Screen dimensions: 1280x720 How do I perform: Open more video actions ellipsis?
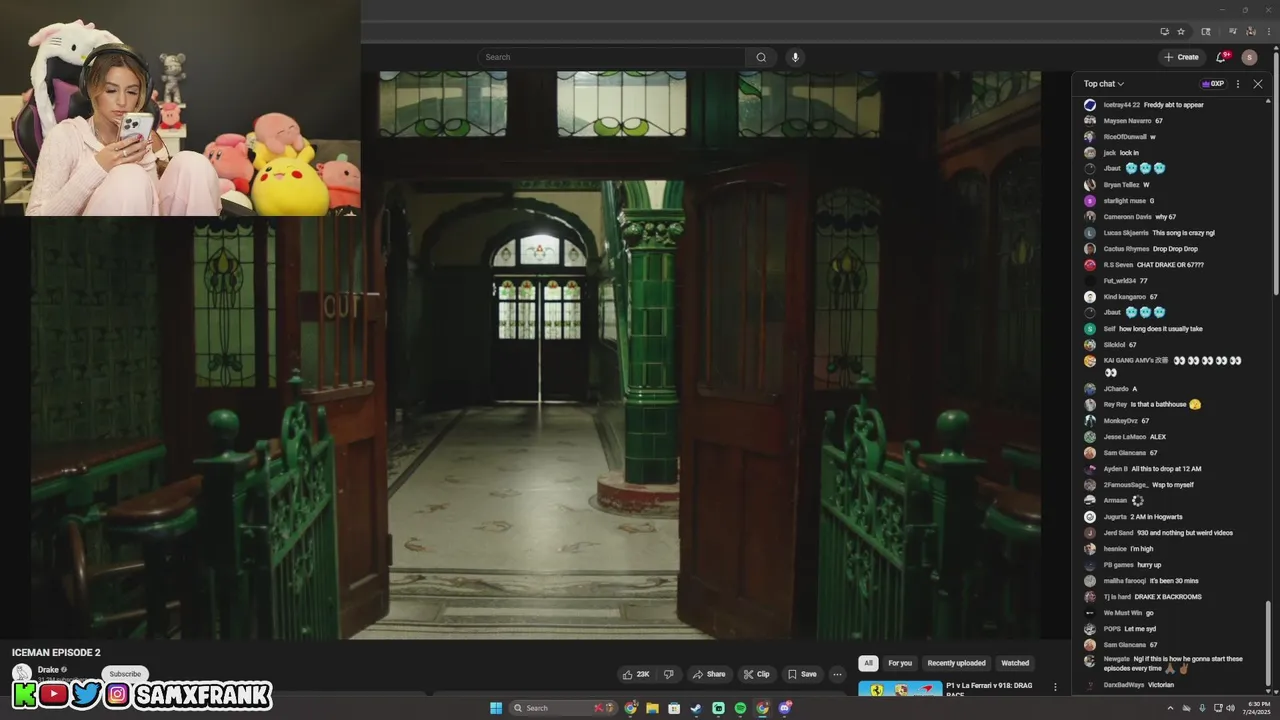point(837,674)
